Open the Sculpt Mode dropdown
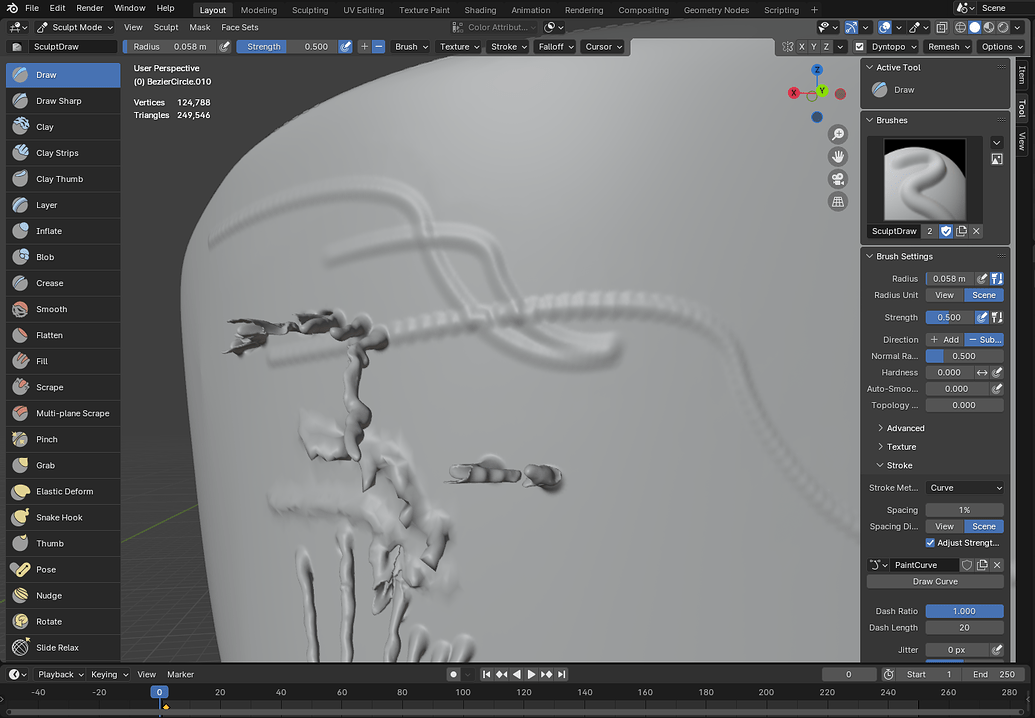Image resolution: width=1035 pixels, height=718 pixels. 75,27
